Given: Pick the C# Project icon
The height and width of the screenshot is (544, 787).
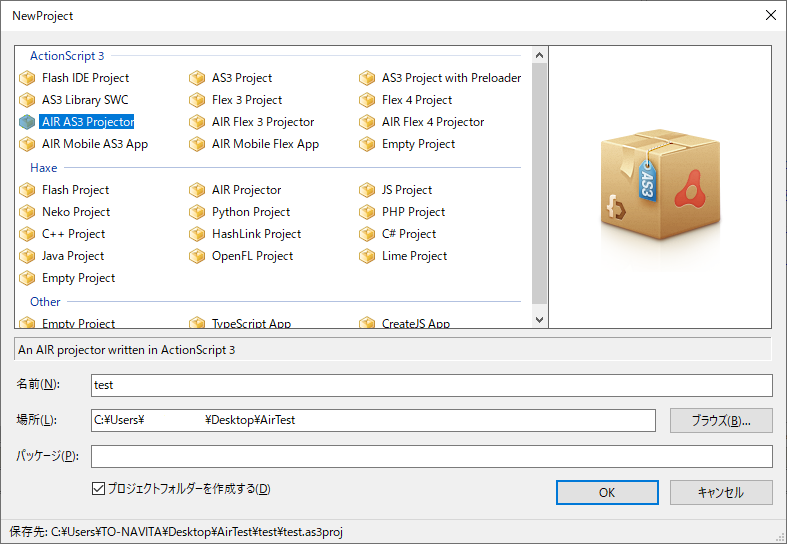Looking at the screenshot, I should point(367,234).
